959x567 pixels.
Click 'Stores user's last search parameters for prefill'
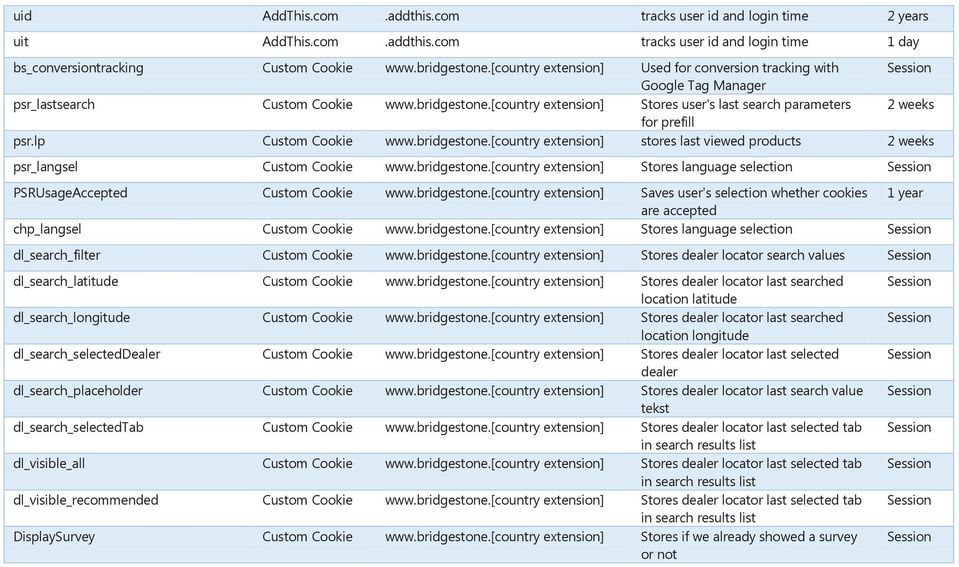tap(746, 114)
